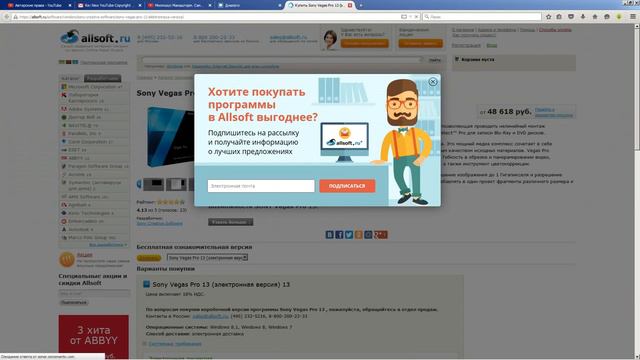
Task: Click the yellow download button for trial
Action: pyautogui.click(x=149, y=258)
